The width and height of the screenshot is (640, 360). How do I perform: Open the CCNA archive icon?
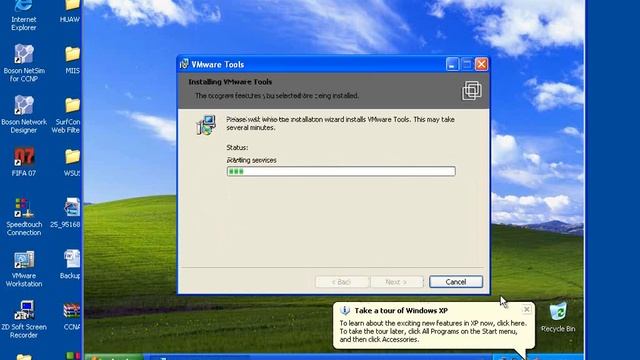pyautogui.click(x=72, y=316)
